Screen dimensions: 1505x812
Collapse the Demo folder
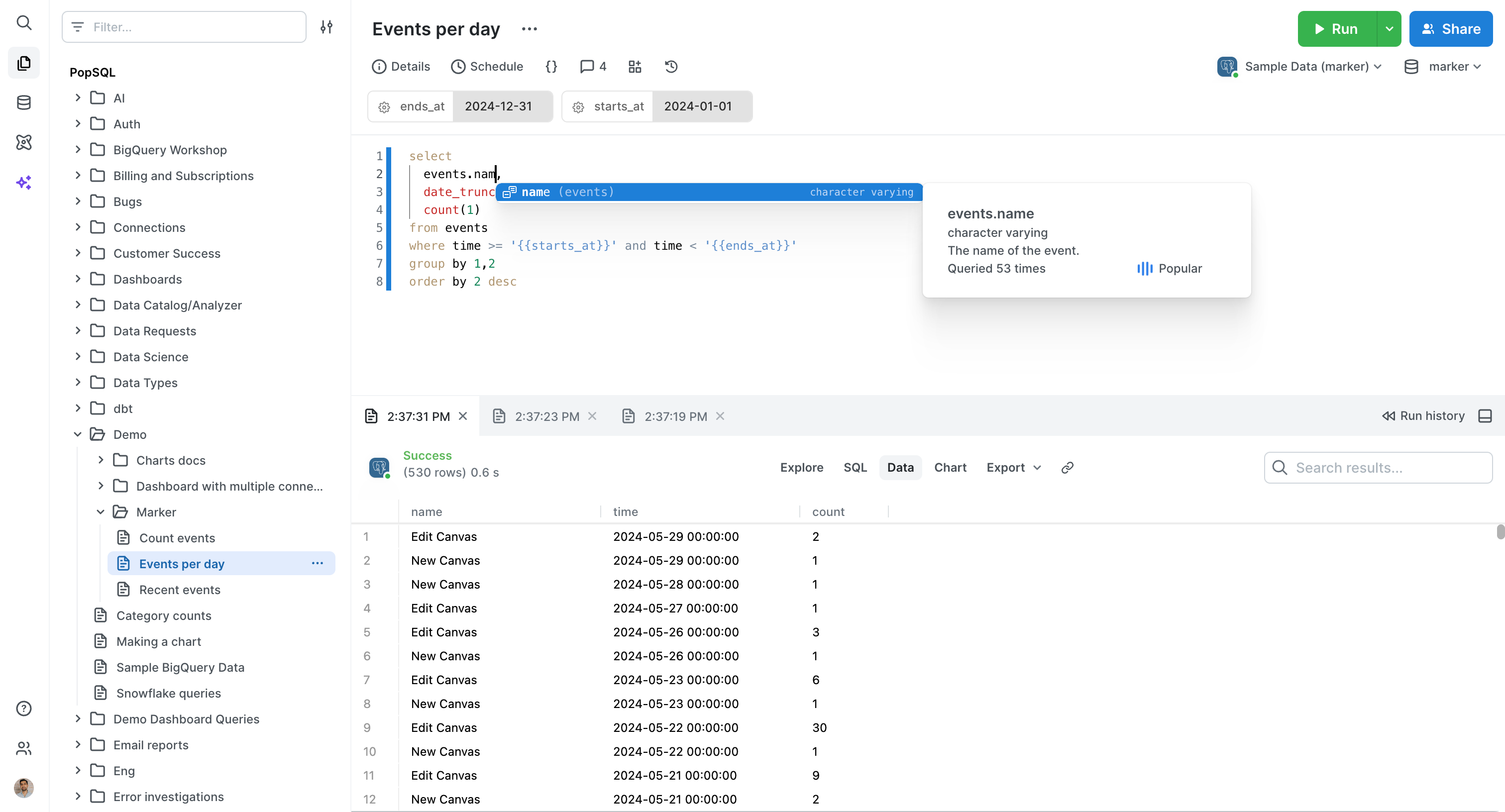click(78, 434)
